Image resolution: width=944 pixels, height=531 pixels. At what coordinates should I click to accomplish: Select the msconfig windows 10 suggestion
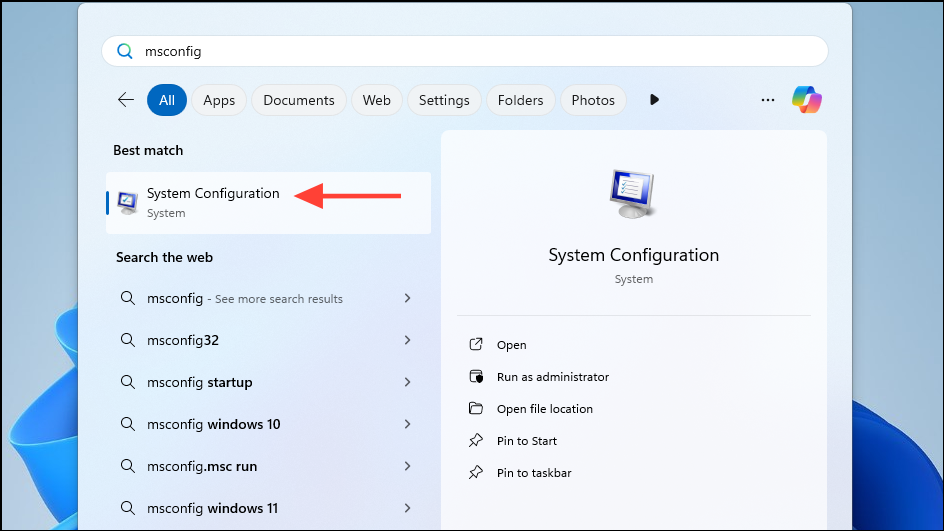(269, 424)
